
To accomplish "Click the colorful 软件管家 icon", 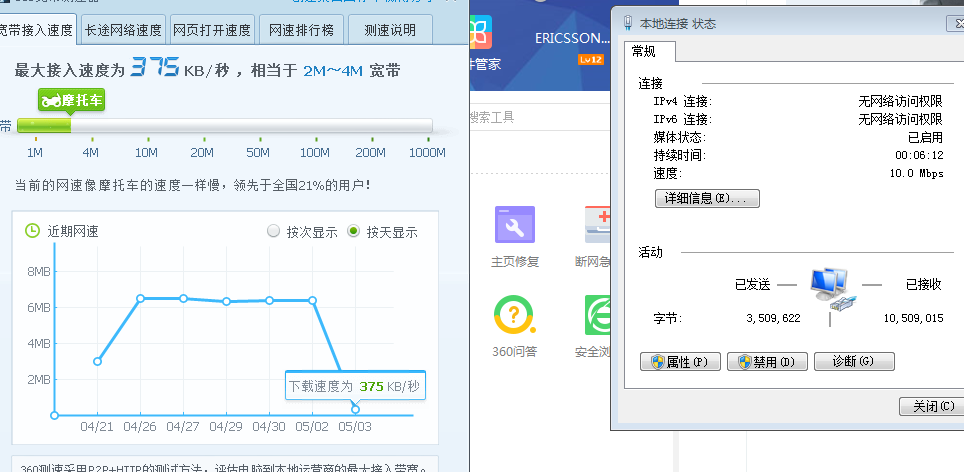I will 480,32.
